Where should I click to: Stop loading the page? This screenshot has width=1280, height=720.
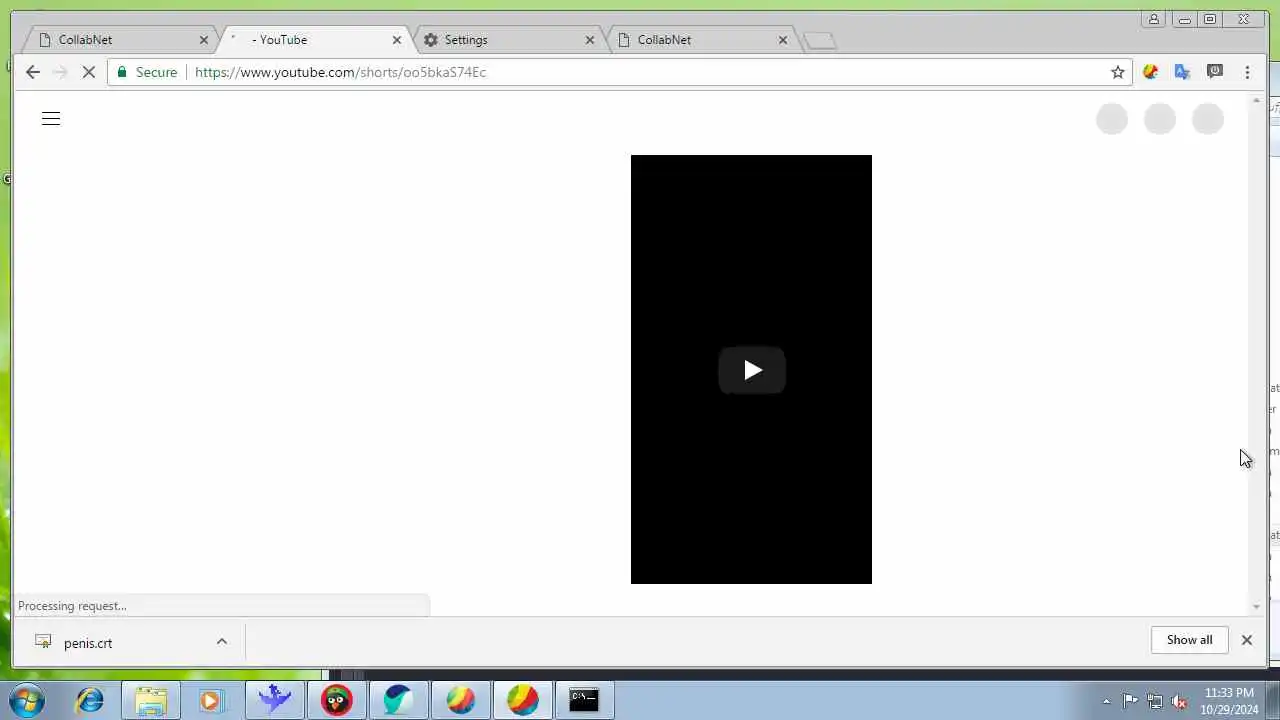click(x=89, y=72)
